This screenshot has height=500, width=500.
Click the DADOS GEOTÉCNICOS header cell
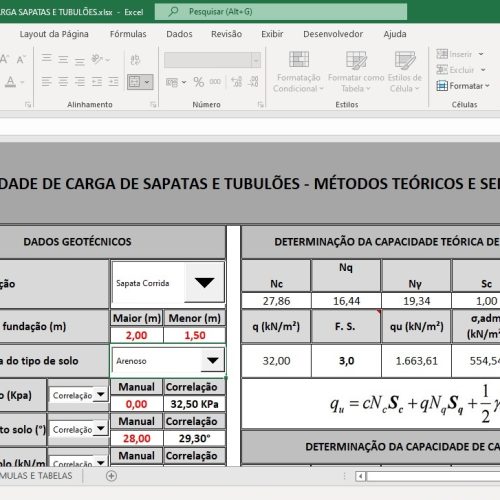pos(112,242)
